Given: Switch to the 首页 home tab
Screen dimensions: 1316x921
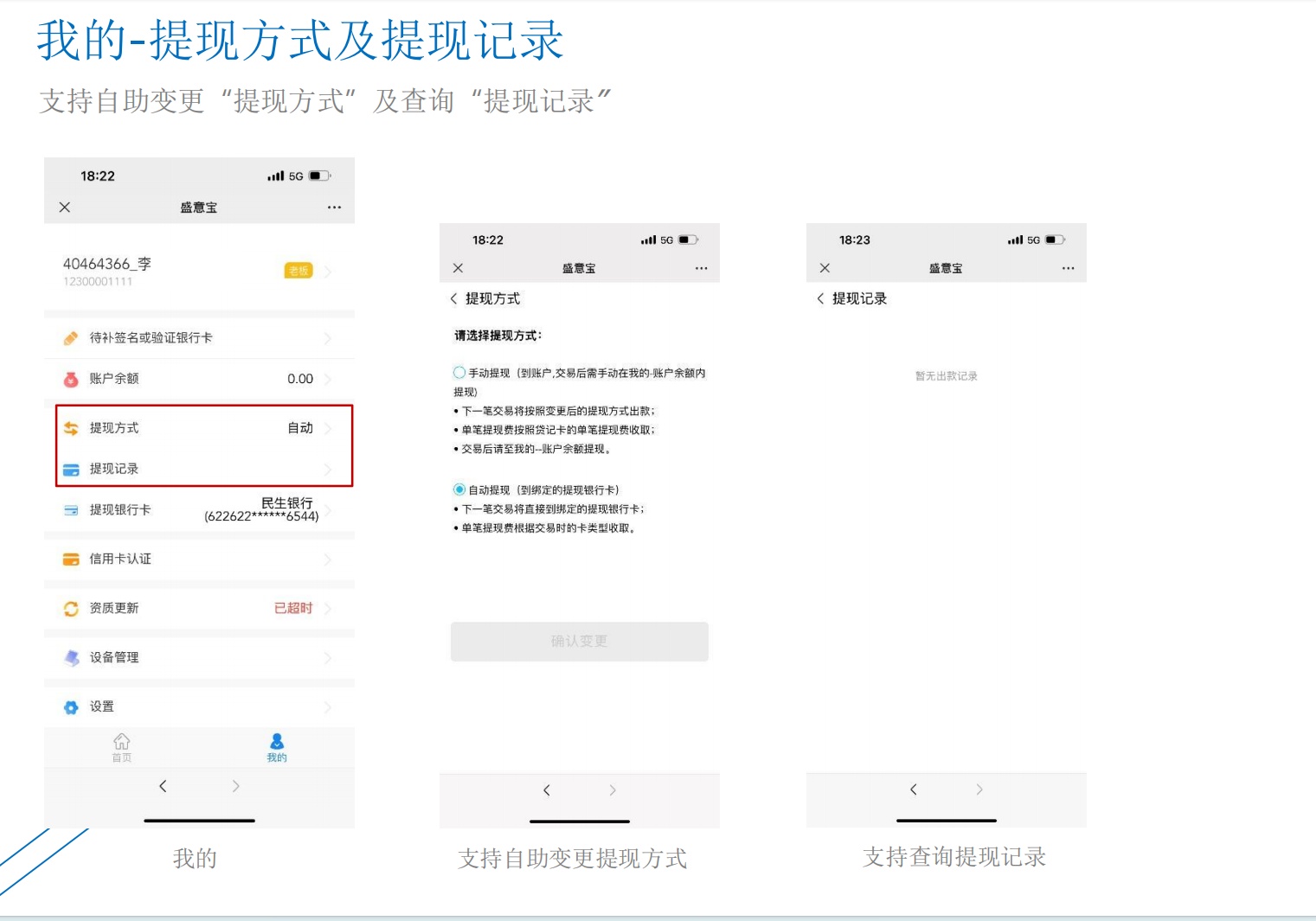Looking at the screenshot, I should pyautogui.click(x=122, y=747).
